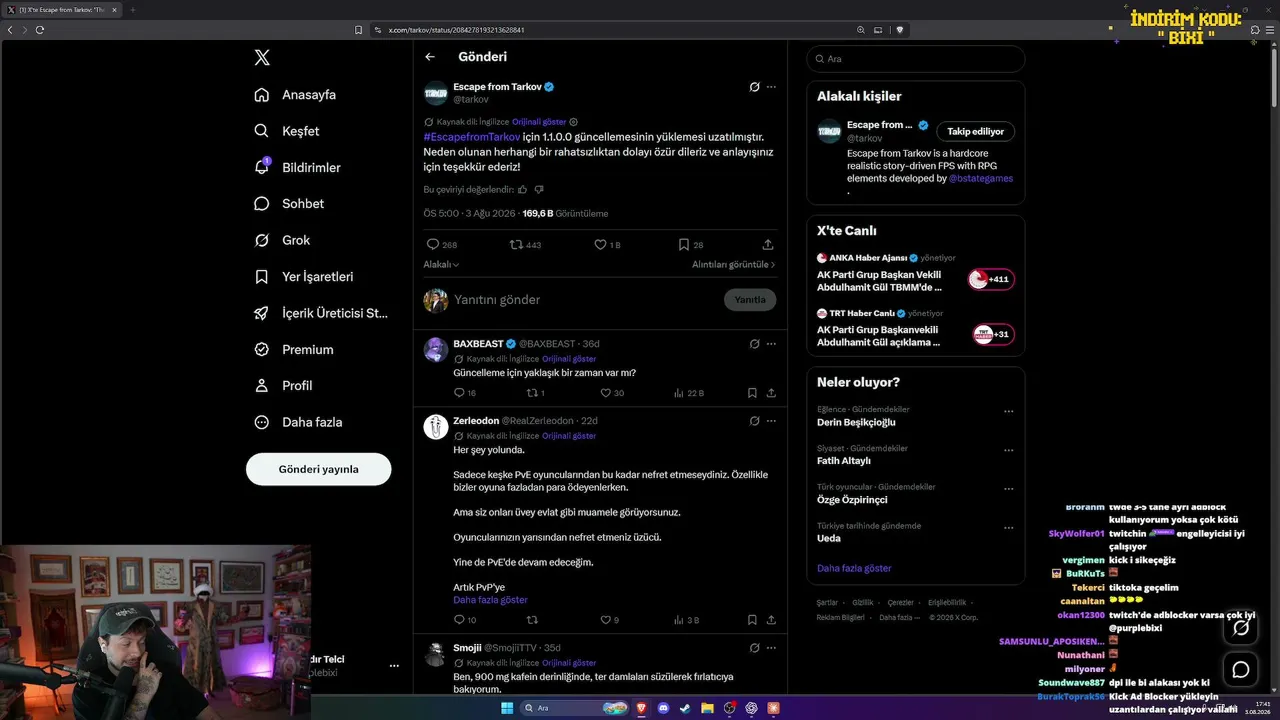Open Alıntıları görüntüle quotes link
The height and width of the screenshot is (720, 1280).
pyautogui.click(x=734, y=265)
